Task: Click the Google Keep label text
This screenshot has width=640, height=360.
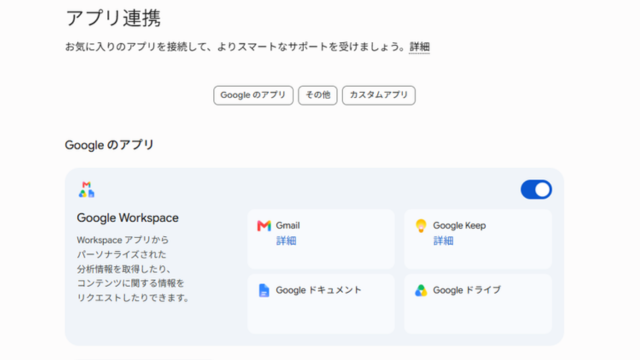Action: coord(459,225)
